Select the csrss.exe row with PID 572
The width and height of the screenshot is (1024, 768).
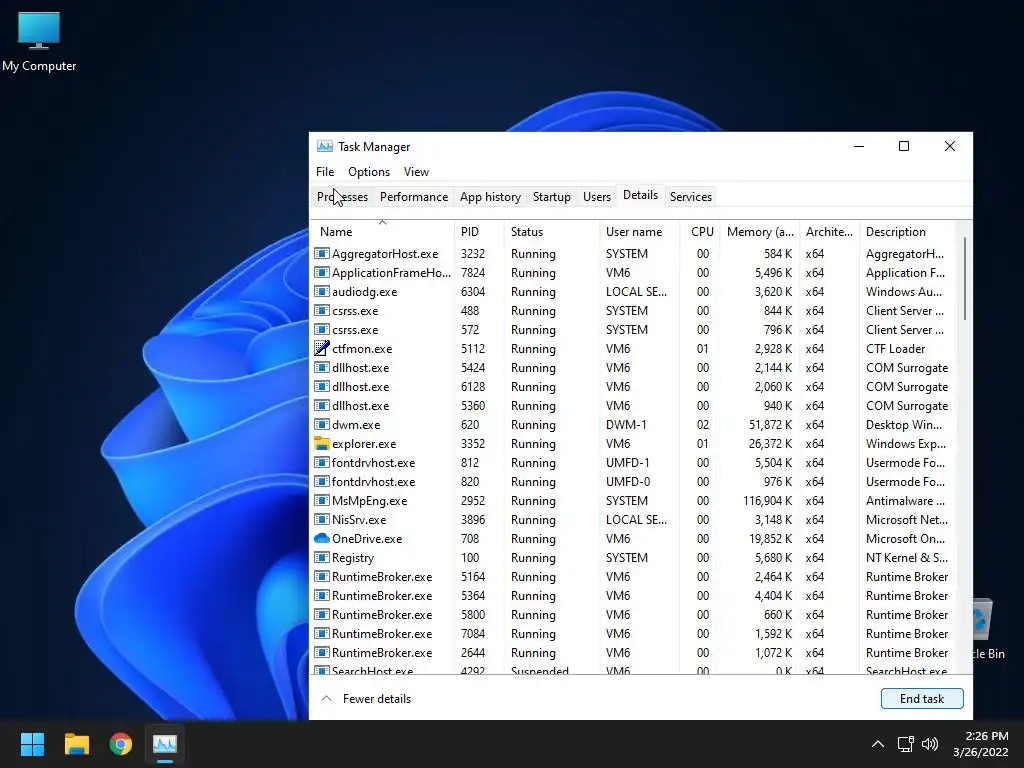coord(633,330)
